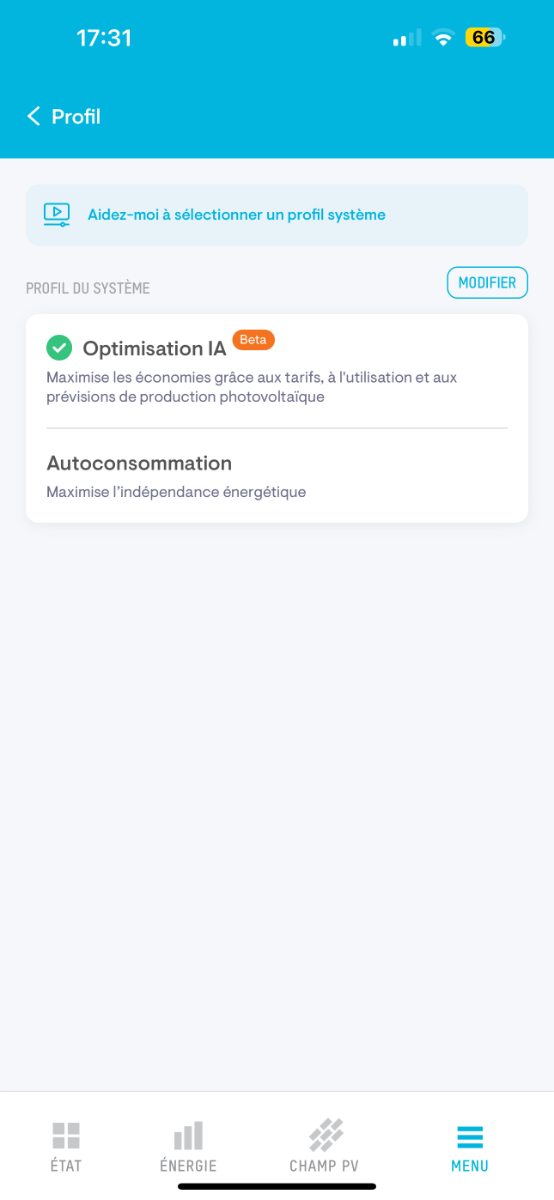Tap the Autoconsommation description text
Viewport: 554px width, 1200px height.
(176, 492)
